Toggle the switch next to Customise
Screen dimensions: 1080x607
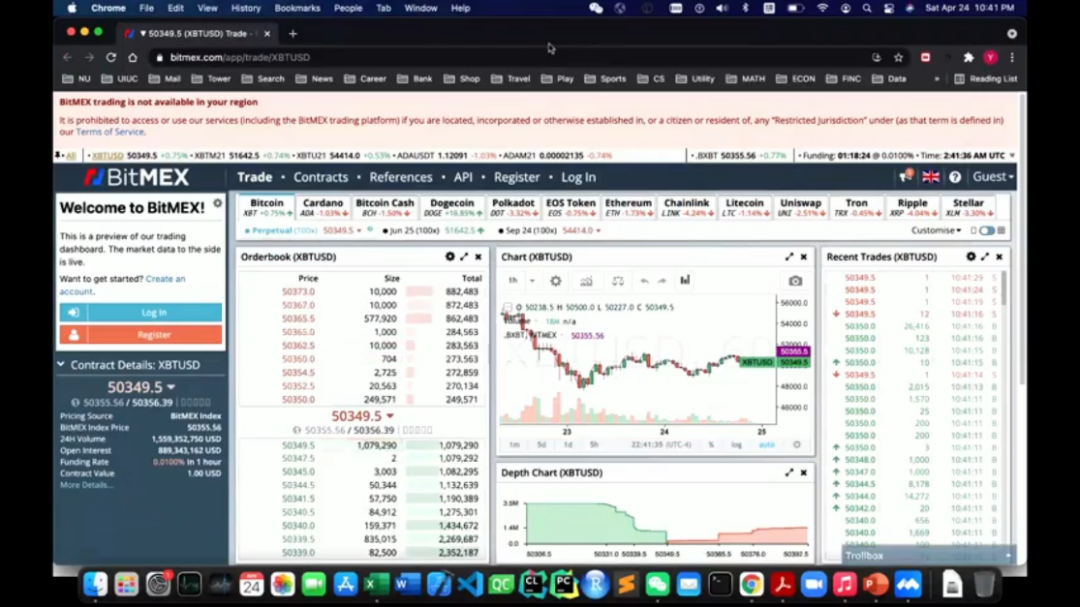click(987, 231)
